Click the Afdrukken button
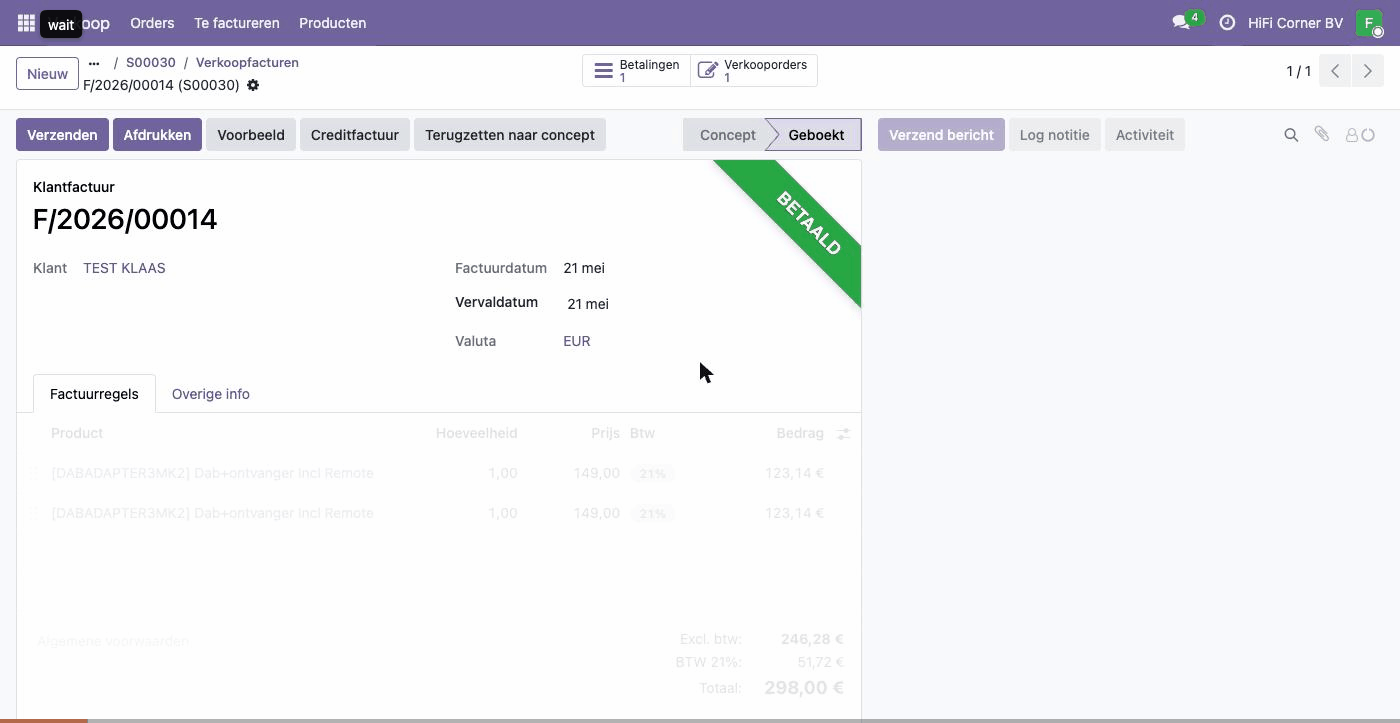This screenshot has width=1400, height=723. click(x=157, y=135)
